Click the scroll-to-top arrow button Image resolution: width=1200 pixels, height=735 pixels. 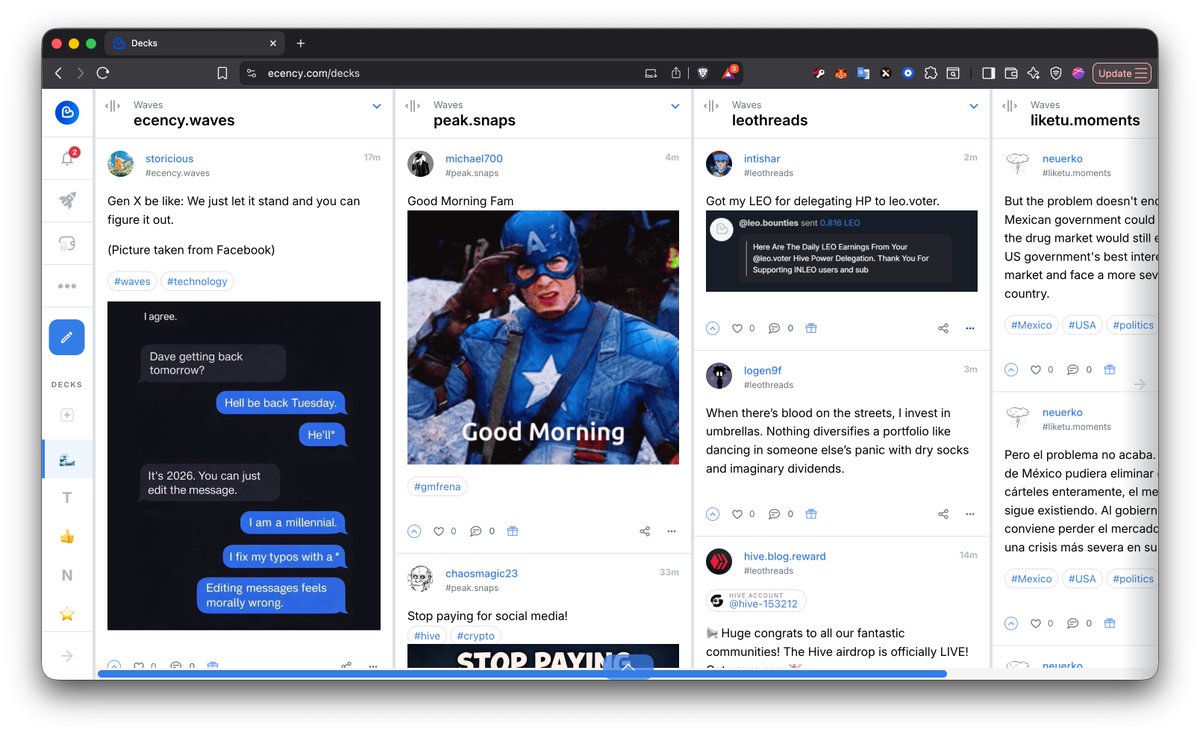pyautogui.click(x=628, y=666)
